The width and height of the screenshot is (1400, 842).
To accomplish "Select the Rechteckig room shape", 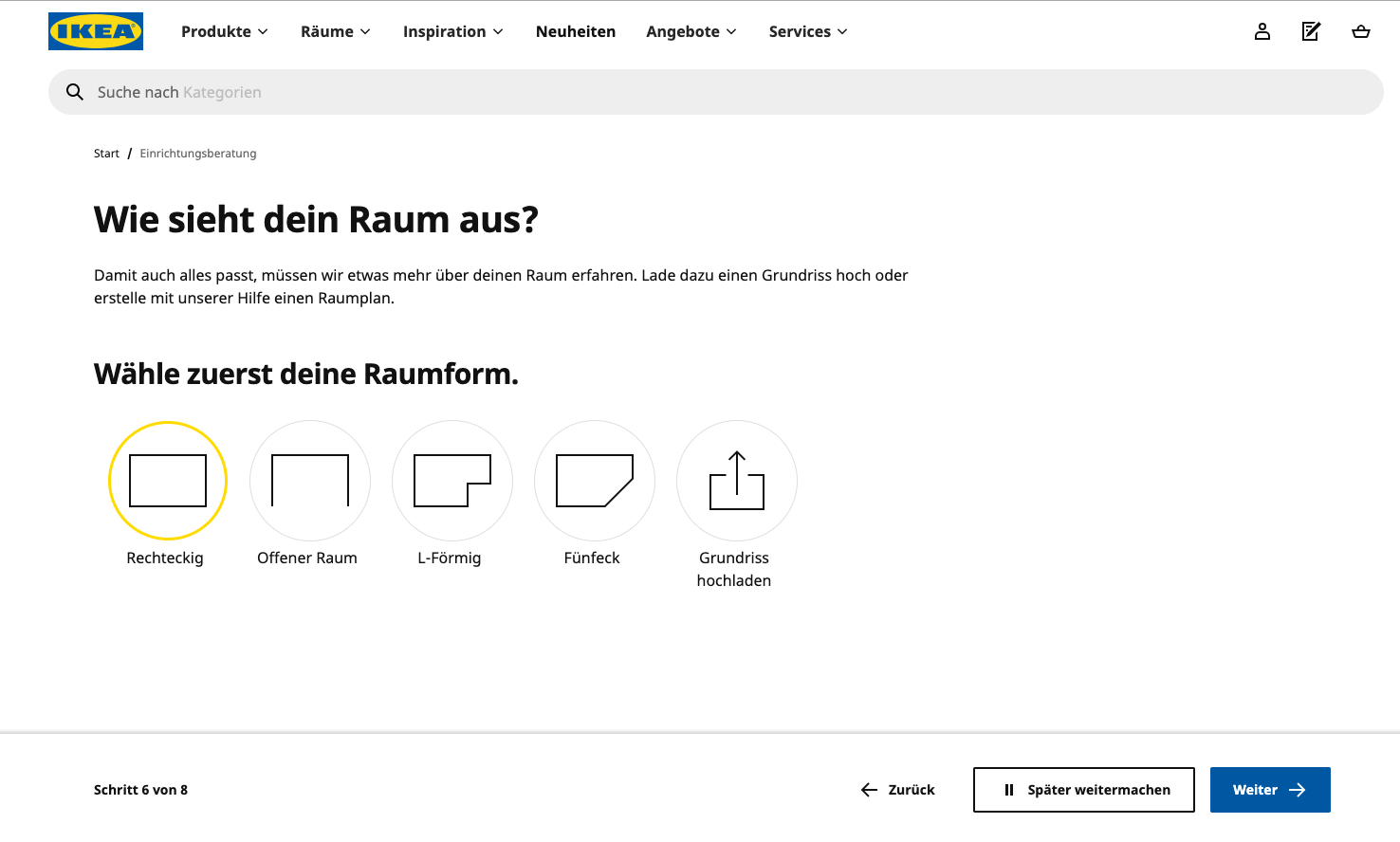I will 168,481.
